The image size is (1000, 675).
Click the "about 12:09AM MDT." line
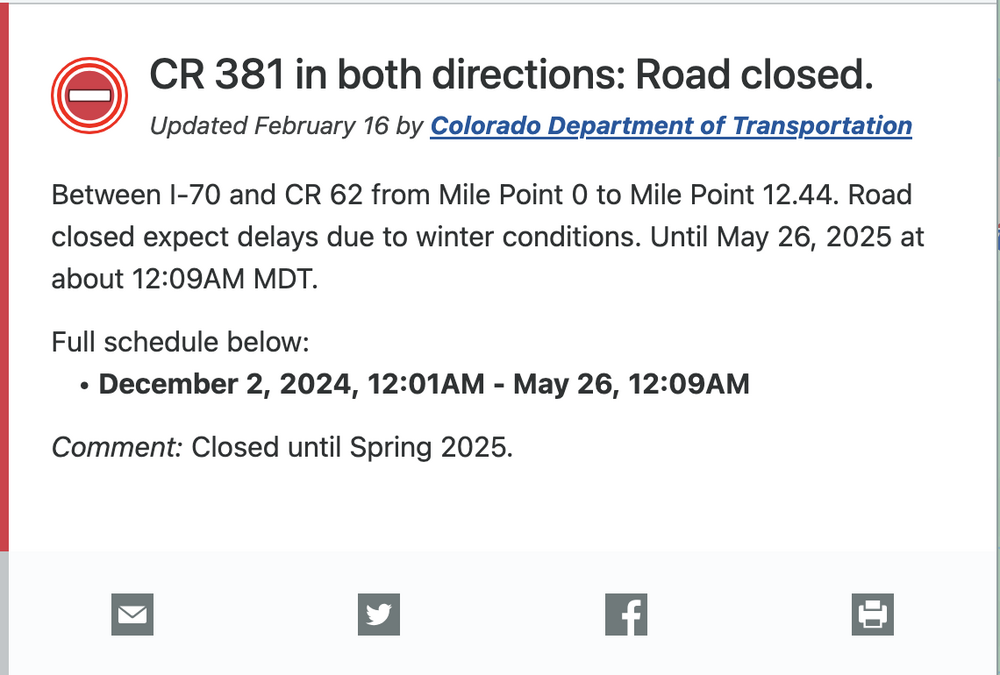184,279
